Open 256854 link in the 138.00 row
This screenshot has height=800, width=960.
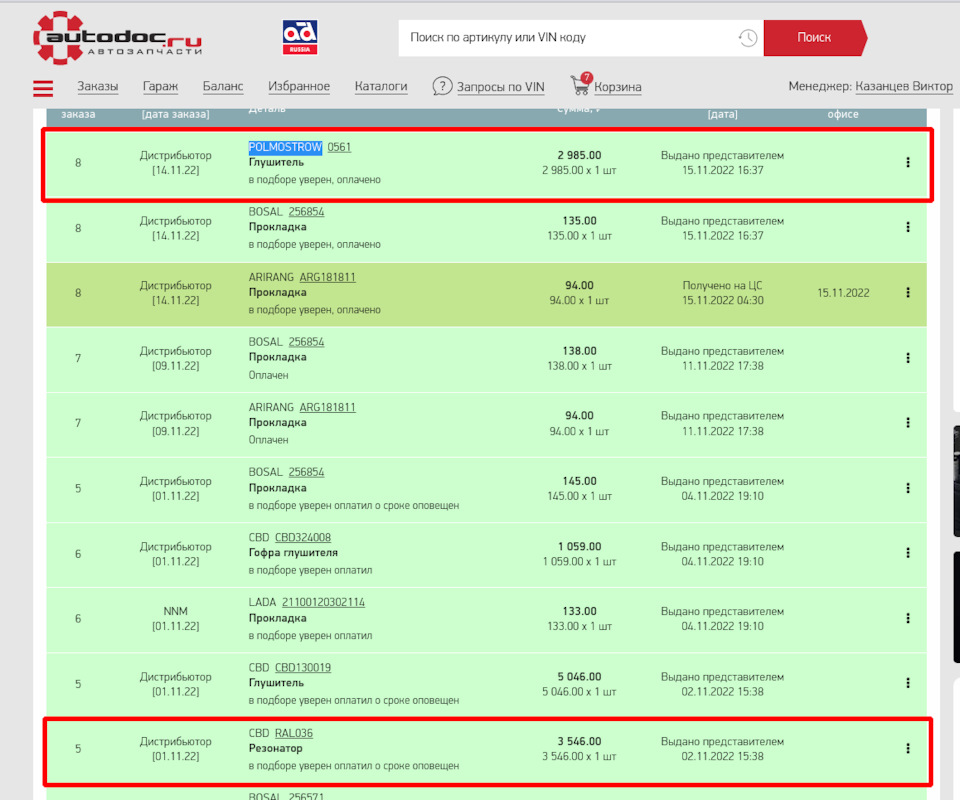[x=306, y=342]
